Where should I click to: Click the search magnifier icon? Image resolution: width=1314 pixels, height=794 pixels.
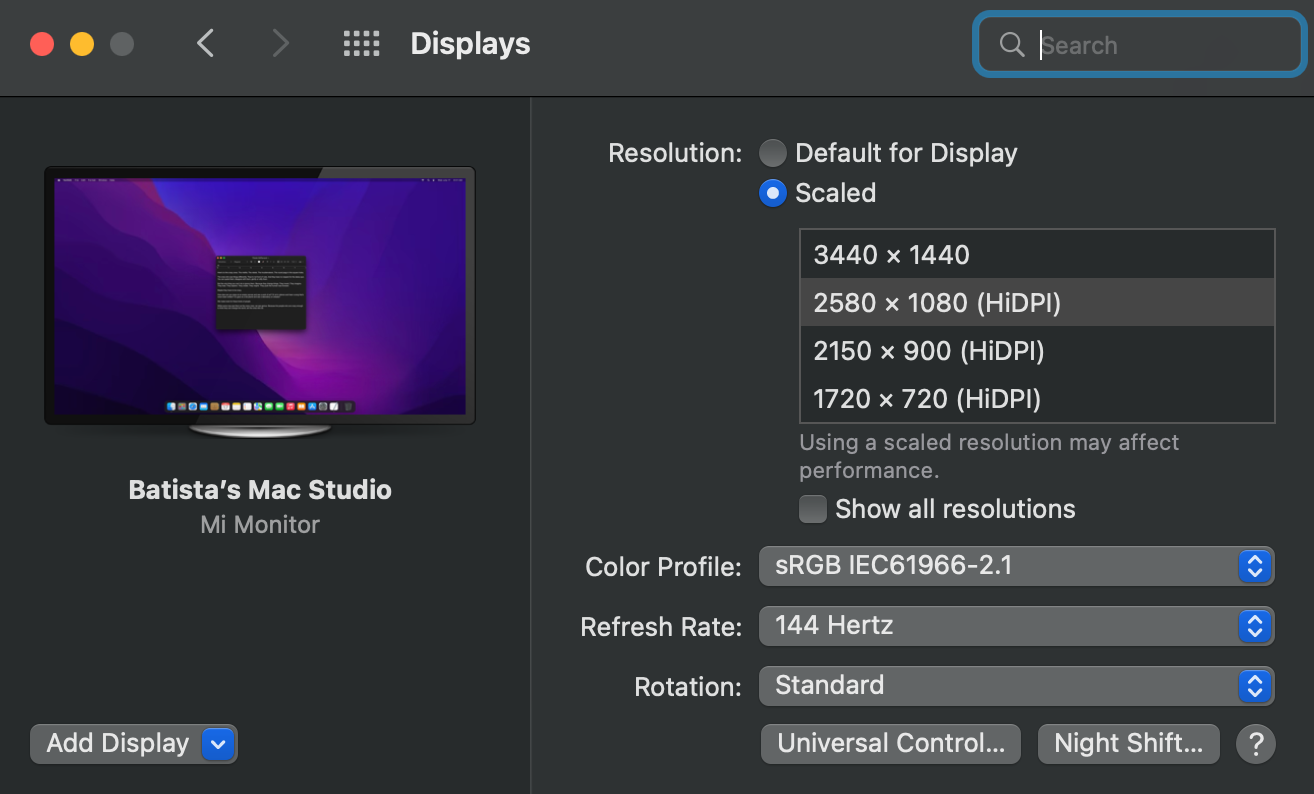[1011, 44]
